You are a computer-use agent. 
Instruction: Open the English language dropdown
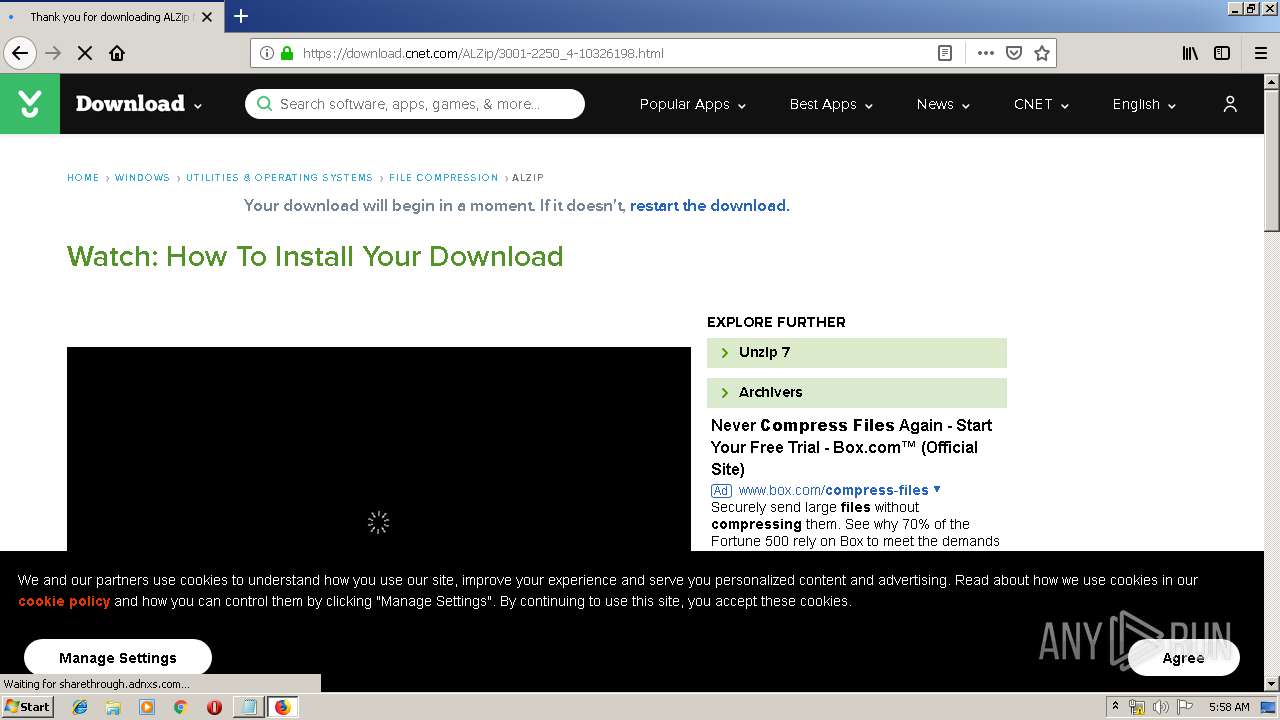tap(1144, 104)
